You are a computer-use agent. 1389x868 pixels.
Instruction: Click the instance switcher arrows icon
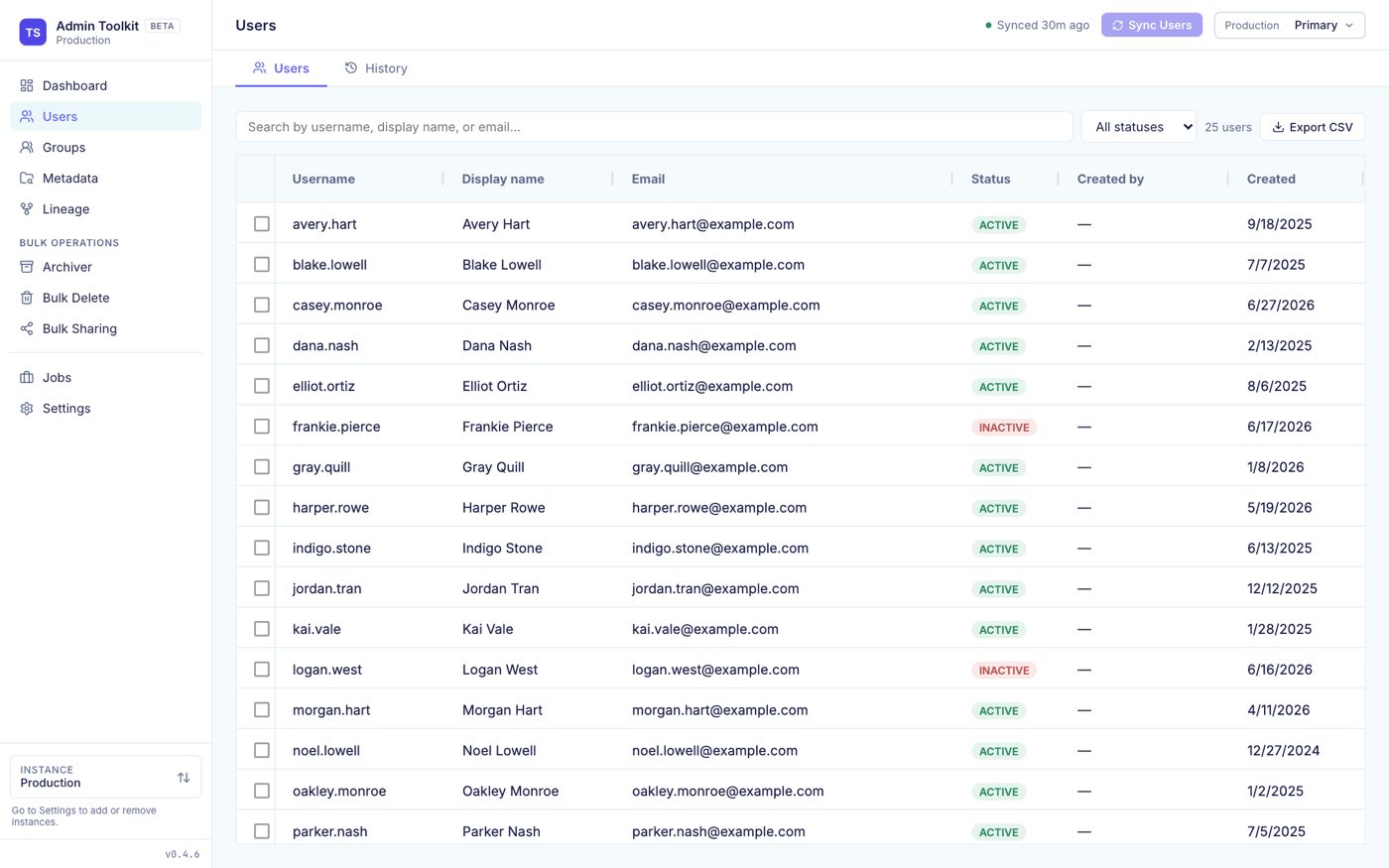(184, 777)
